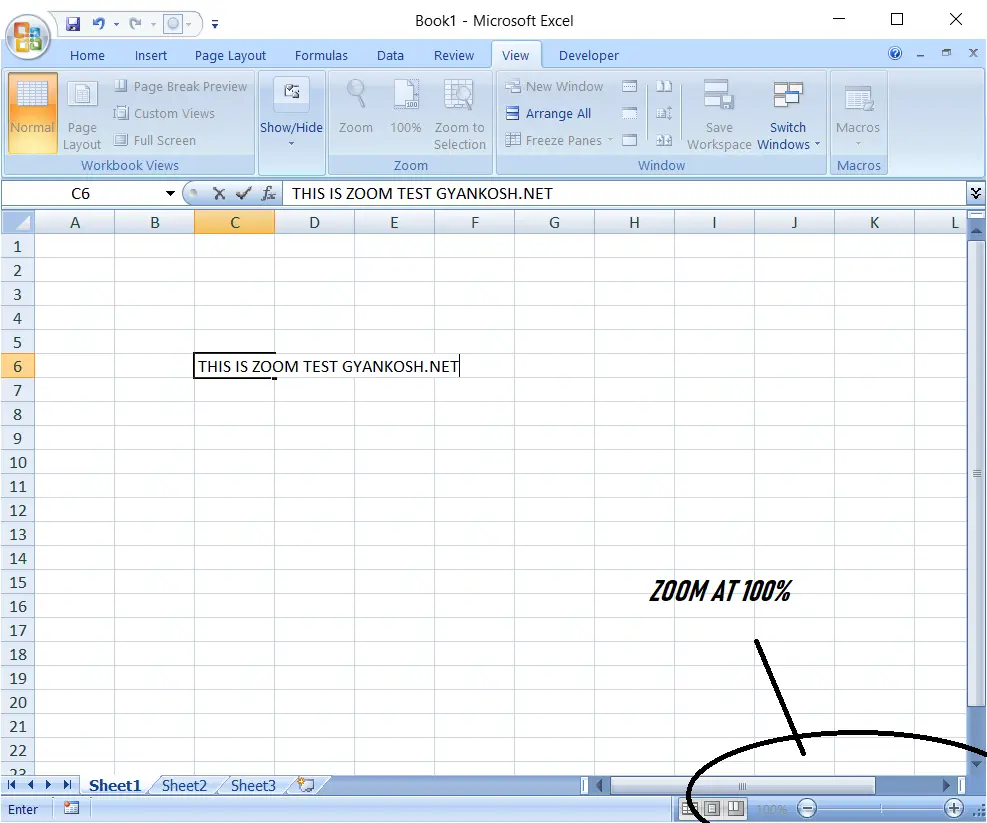987x823 pixels.
Task: Click the Unhide window icon
Action: coord(629,140)
